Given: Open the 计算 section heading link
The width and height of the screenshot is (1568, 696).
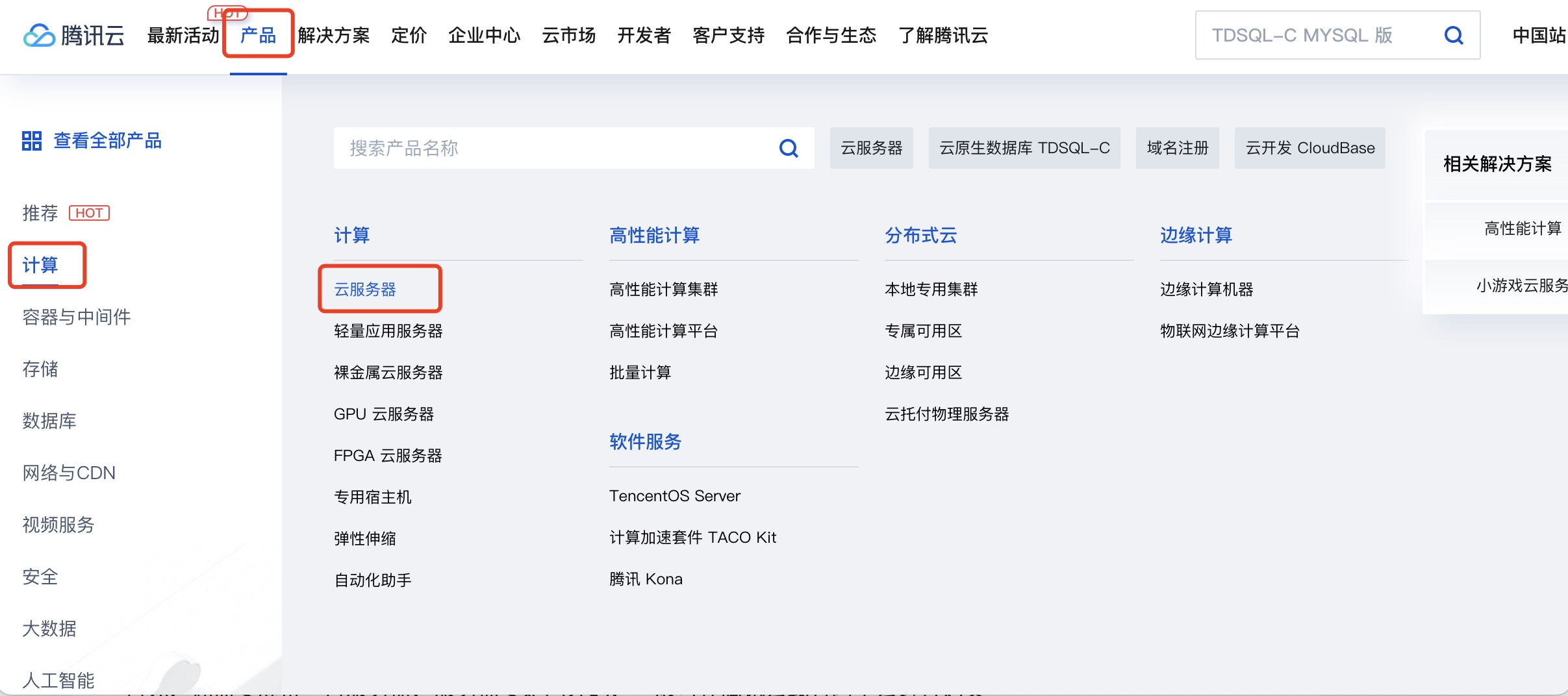Looking at the screenshot, I should coord(352,235).
